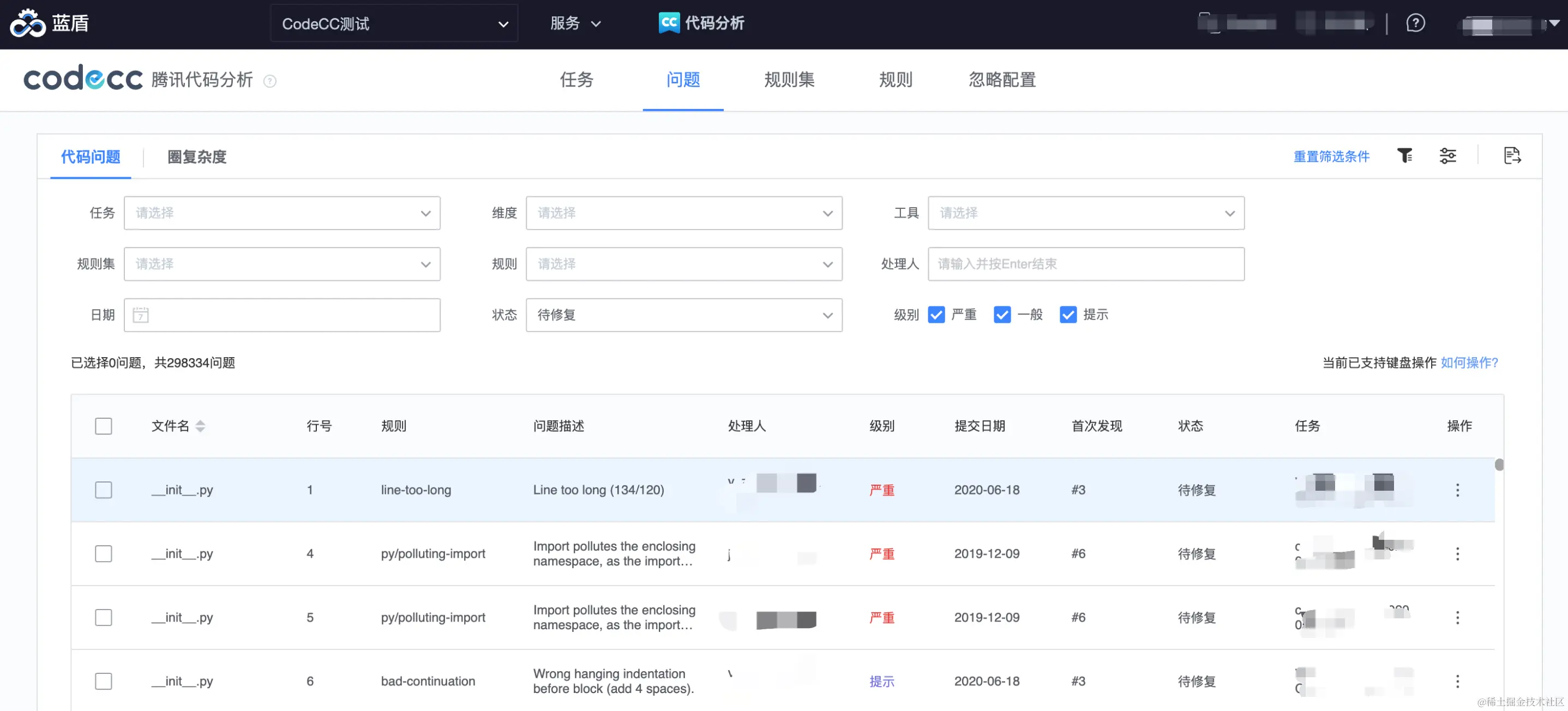Click the 蓝盾 logo icon
The width and height of the screenshot is (1568, 711).
(x=27, y=24)
